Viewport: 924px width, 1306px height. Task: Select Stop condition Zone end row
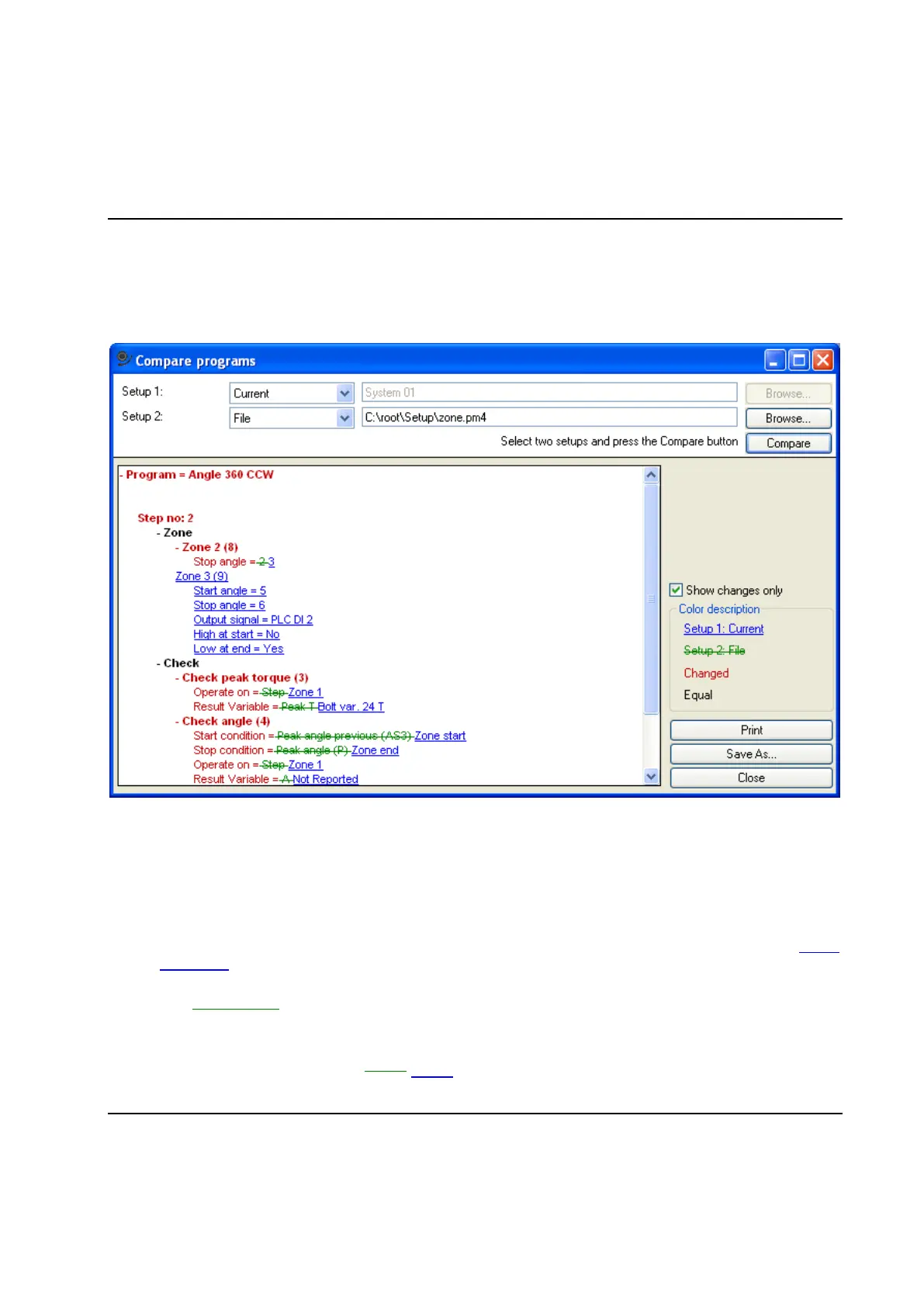coord(296,750)
